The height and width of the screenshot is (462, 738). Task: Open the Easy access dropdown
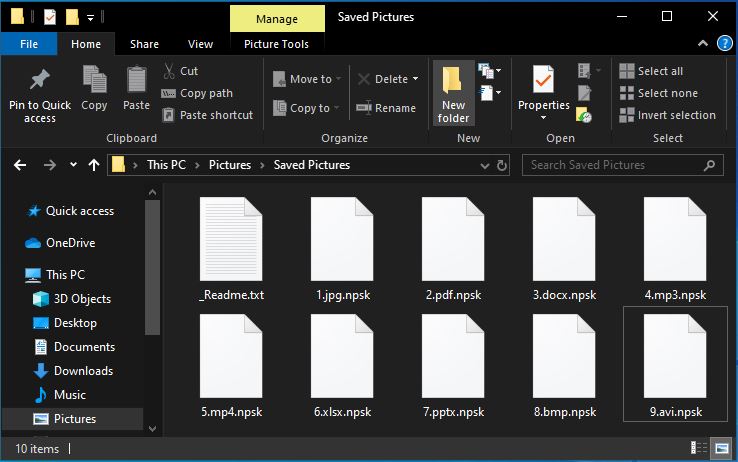pyautogui.click(x=489, y=93)
